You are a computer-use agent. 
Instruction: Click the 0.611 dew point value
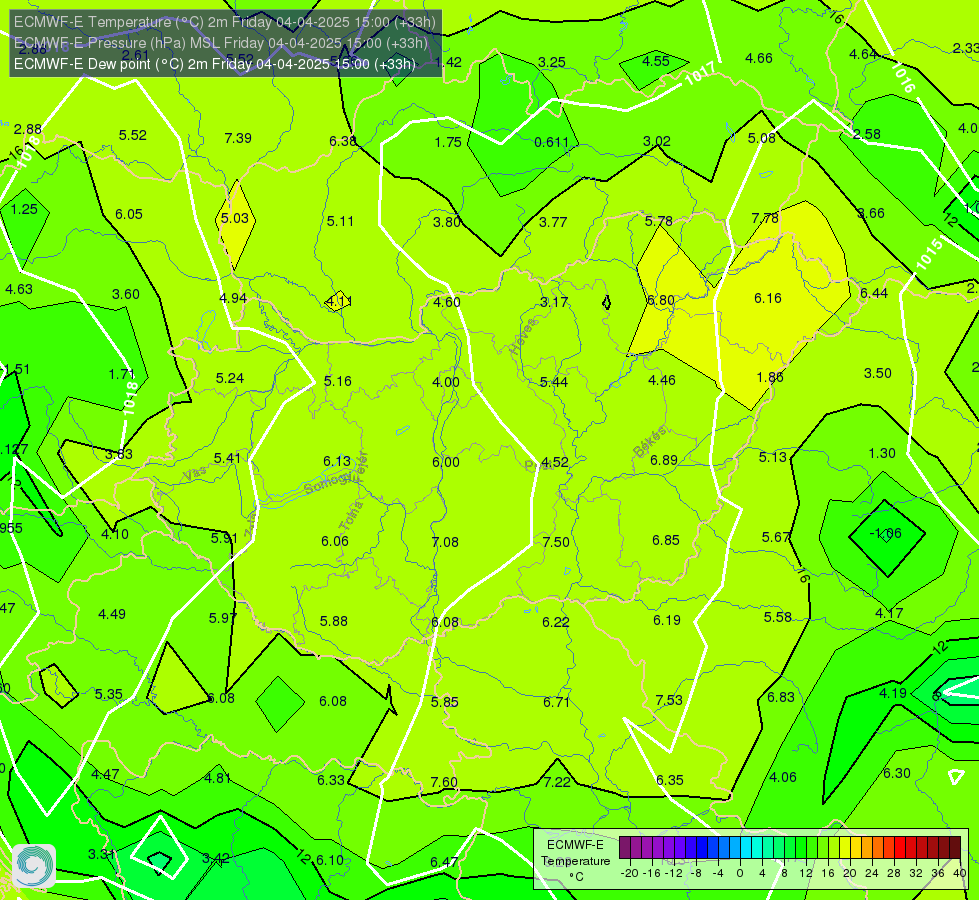(x=551, y=142)
